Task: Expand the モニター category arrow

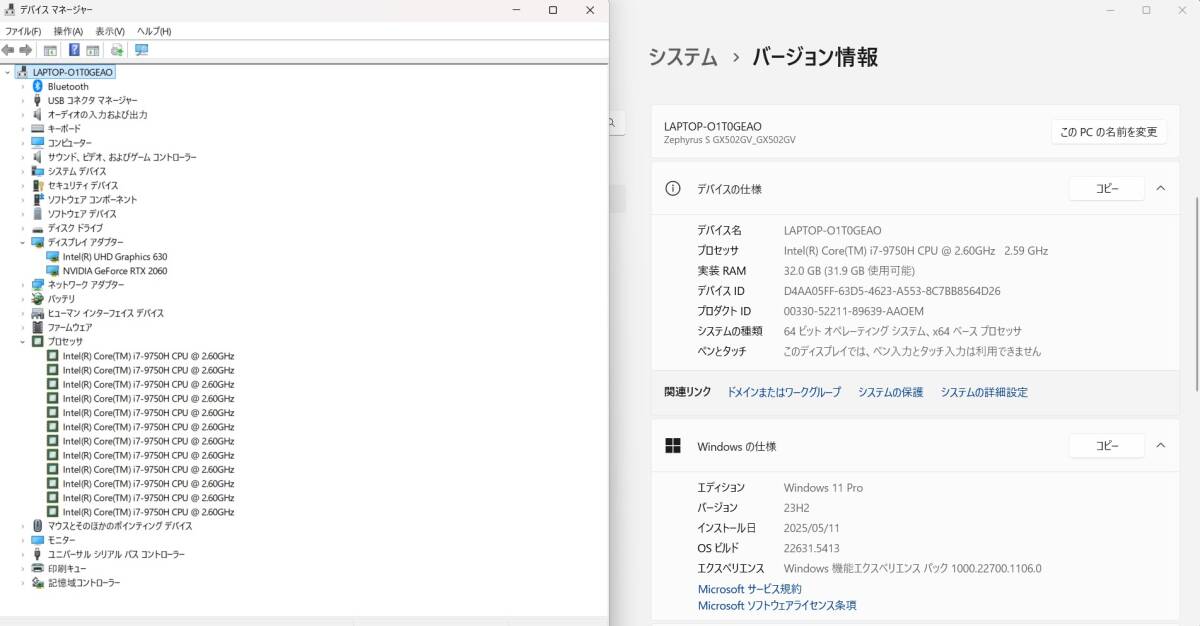Action: click(23, 540)
